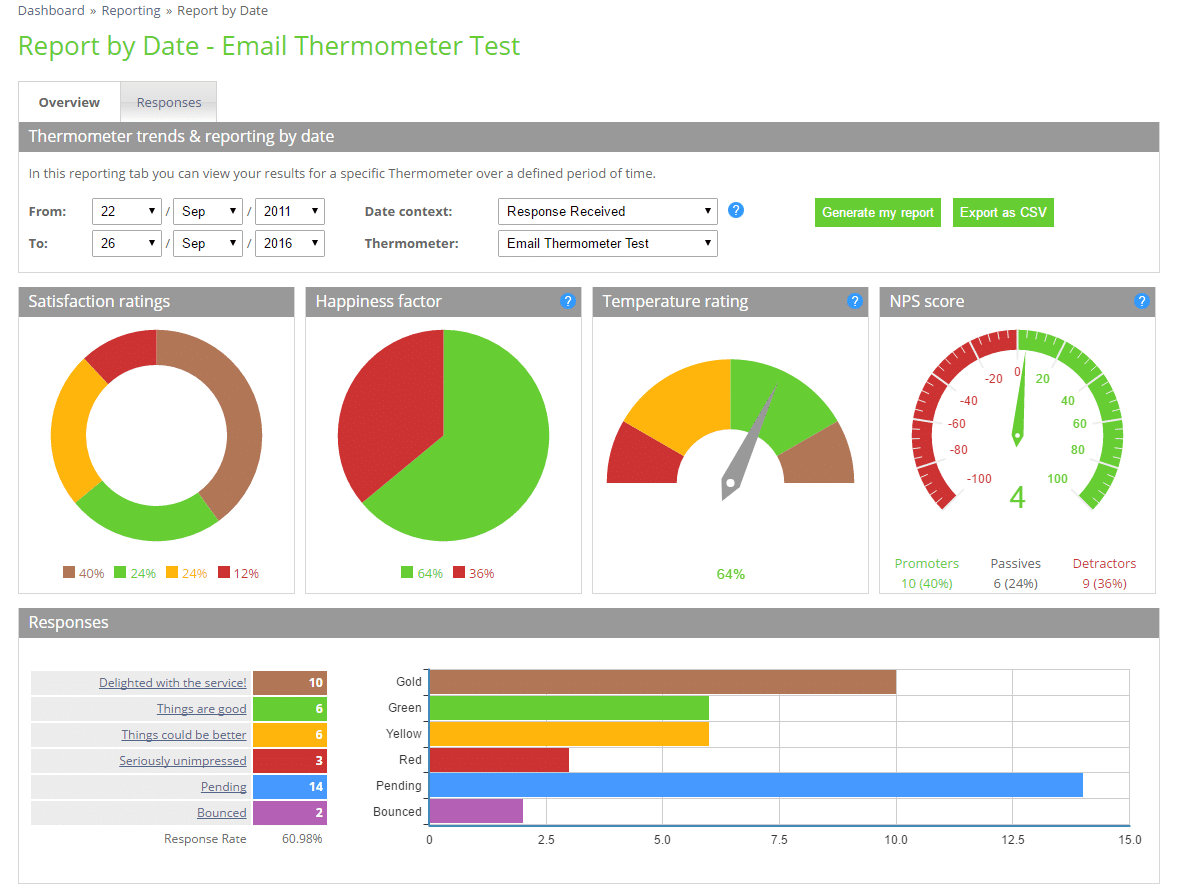
Task: Open the Bounced responses link
Action: point(221,812)
